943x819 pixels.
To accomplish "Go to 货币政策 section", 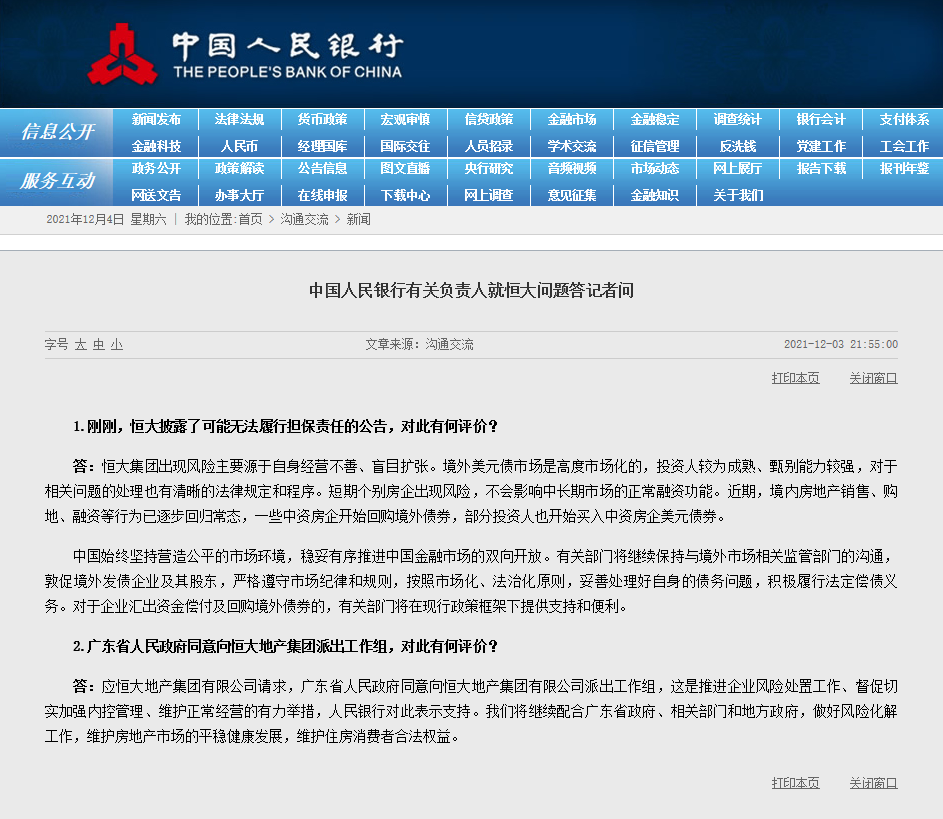I will 322,119.
